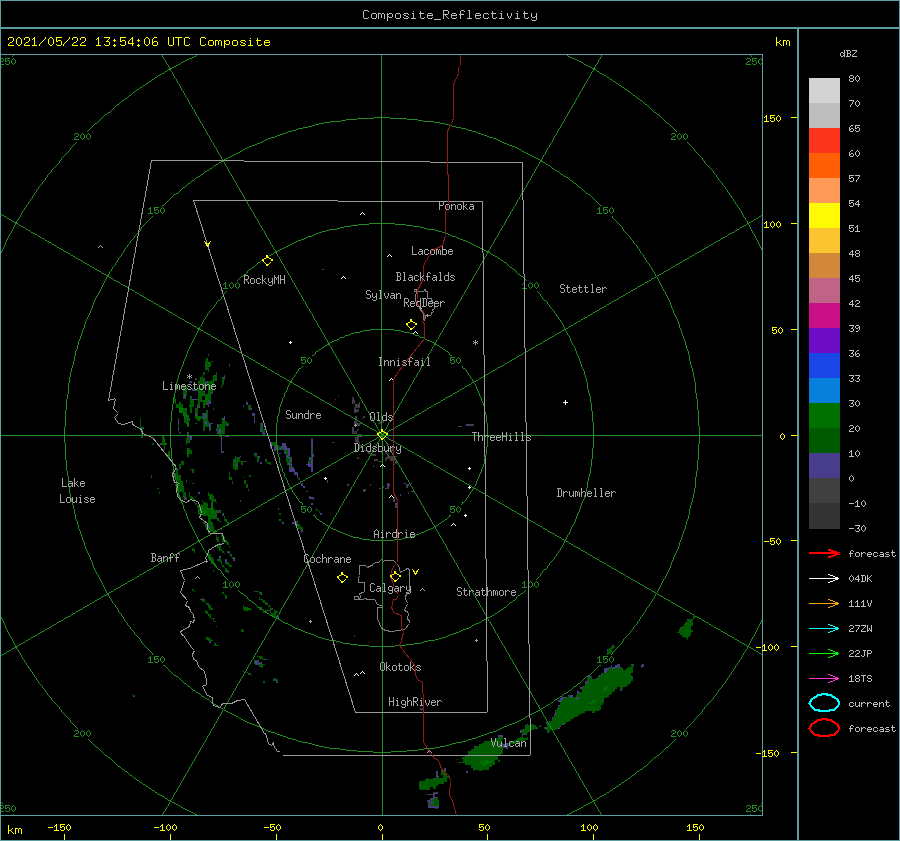Click the Composite_Reflectivity title text
Viewport: 900px width, 841px height.
click(x=450, y=15)
